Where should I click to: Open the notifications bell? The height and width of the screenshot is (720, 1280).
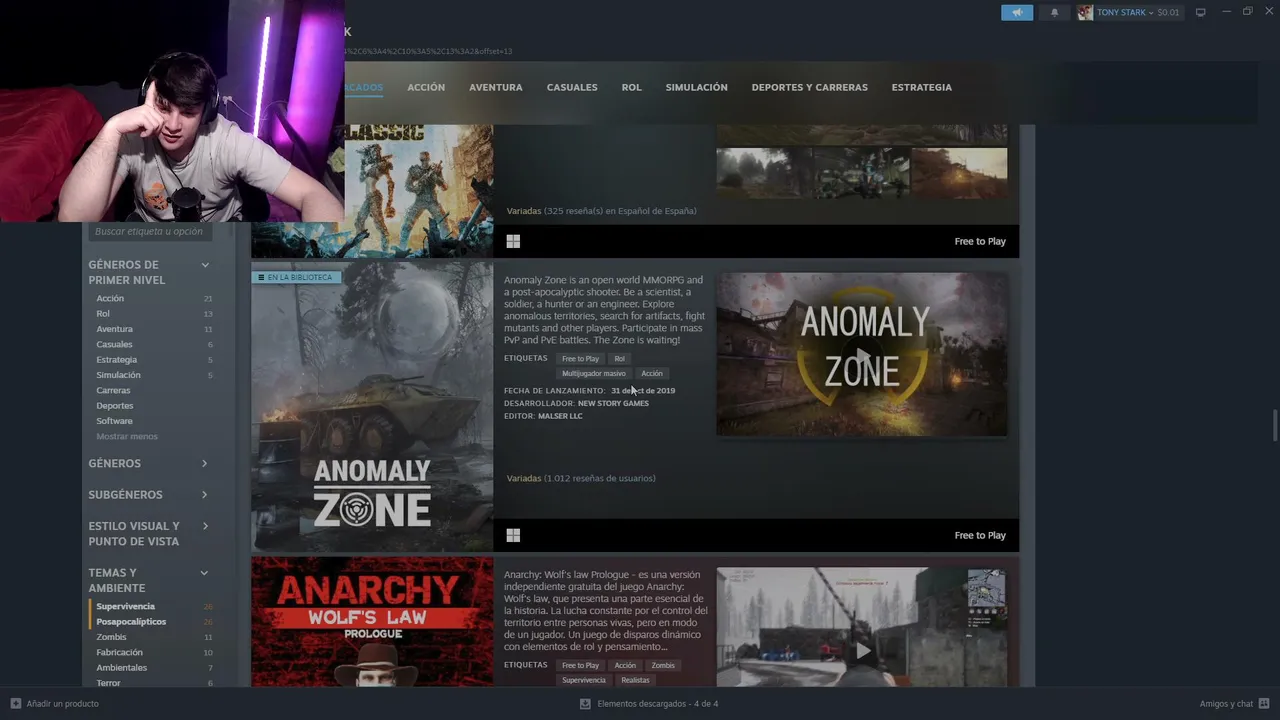click(x=1054, y=12)
